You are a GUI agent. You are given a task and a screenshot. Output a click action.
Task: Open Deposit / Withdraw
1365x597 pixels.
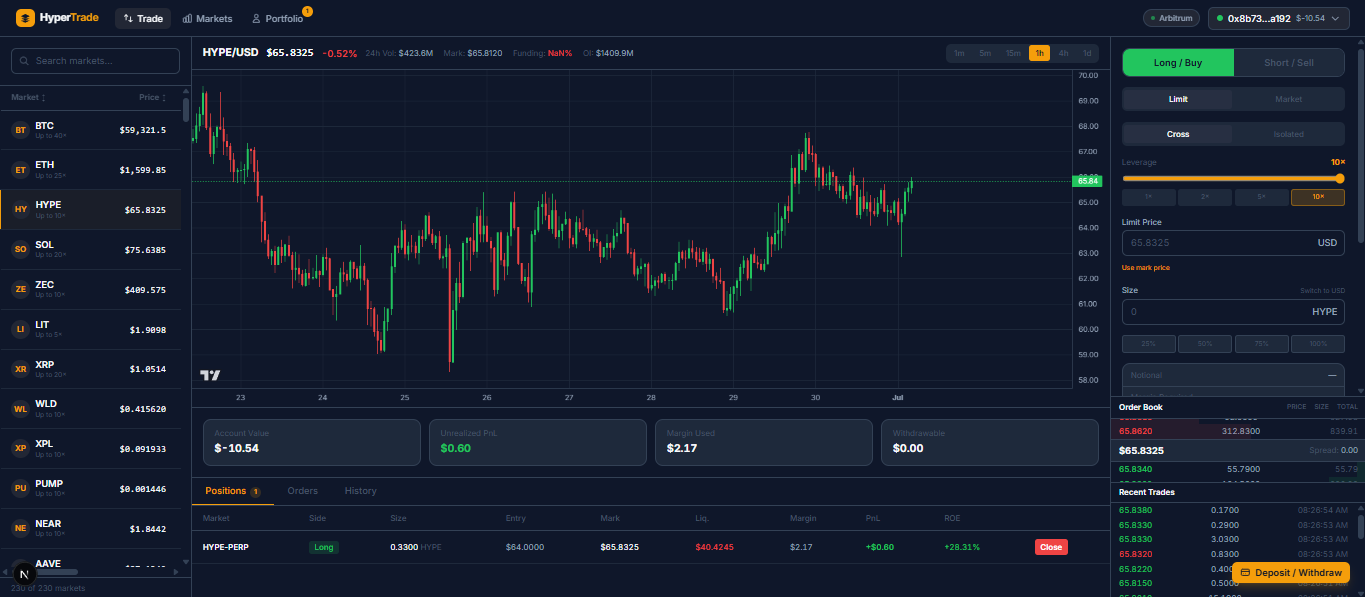point(1291,573)
